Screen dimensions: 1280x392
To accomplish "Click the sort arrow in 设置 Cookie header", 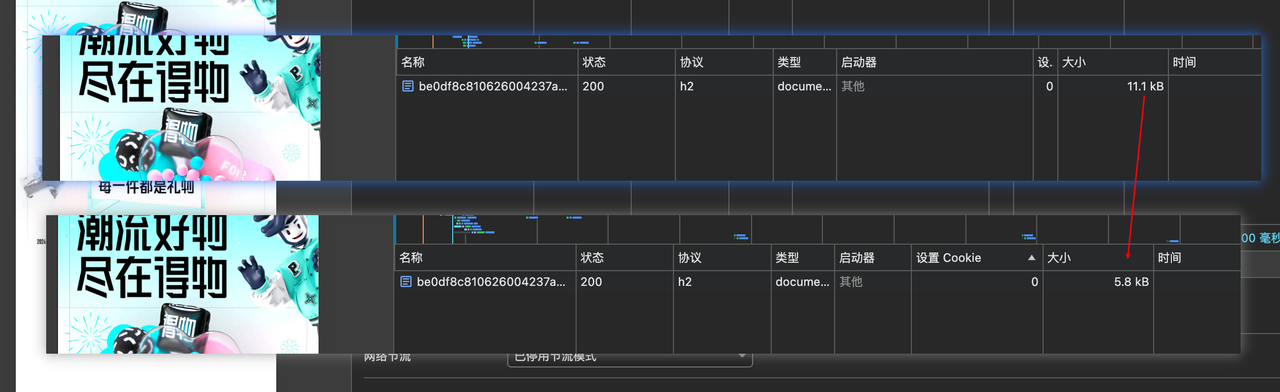I will 1032,258.
